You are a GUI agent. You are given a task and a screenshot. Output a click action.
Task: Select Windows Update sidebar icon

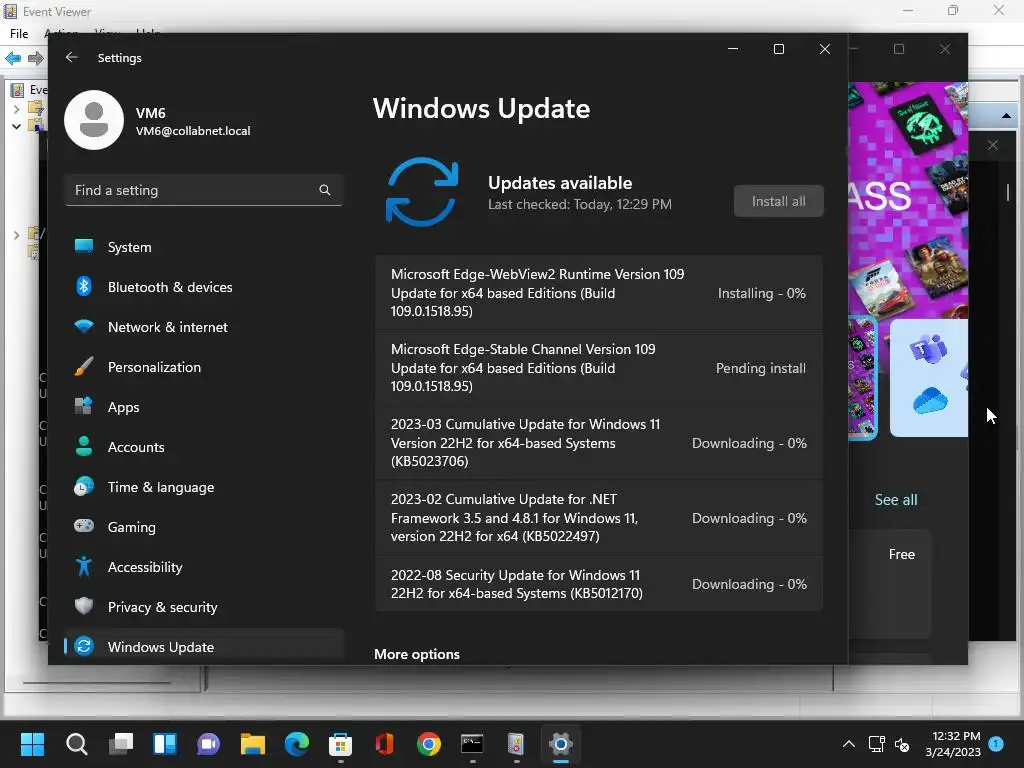pos(84,647)
